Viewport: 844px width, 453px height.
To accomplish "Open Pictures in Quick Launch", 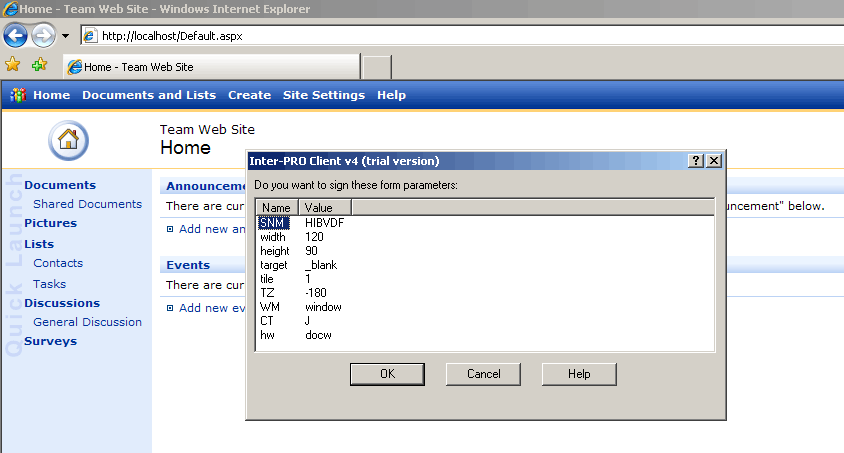I will click(x=50, y=223).
